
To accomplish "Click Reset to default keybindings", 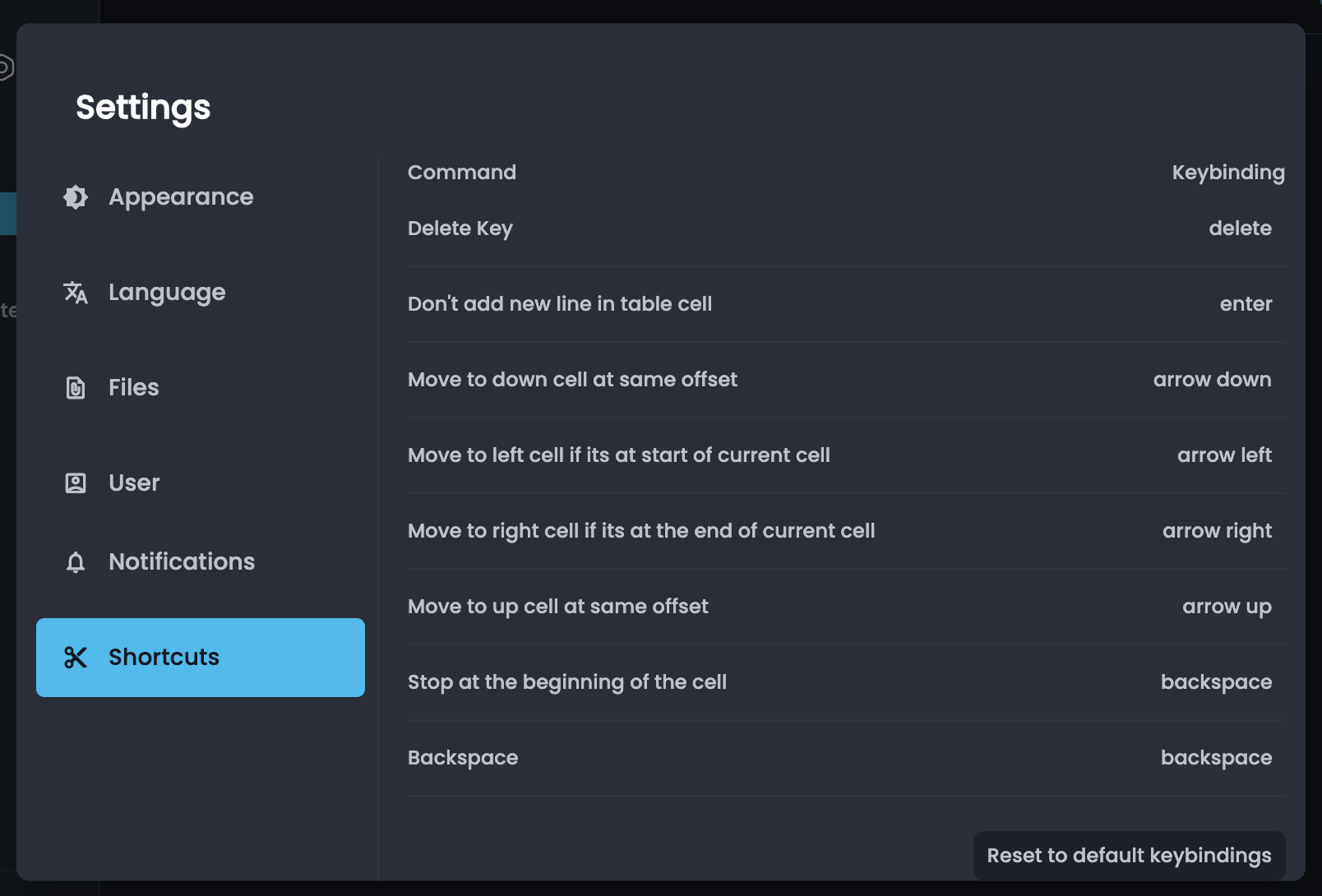I will coord(1129,855).
